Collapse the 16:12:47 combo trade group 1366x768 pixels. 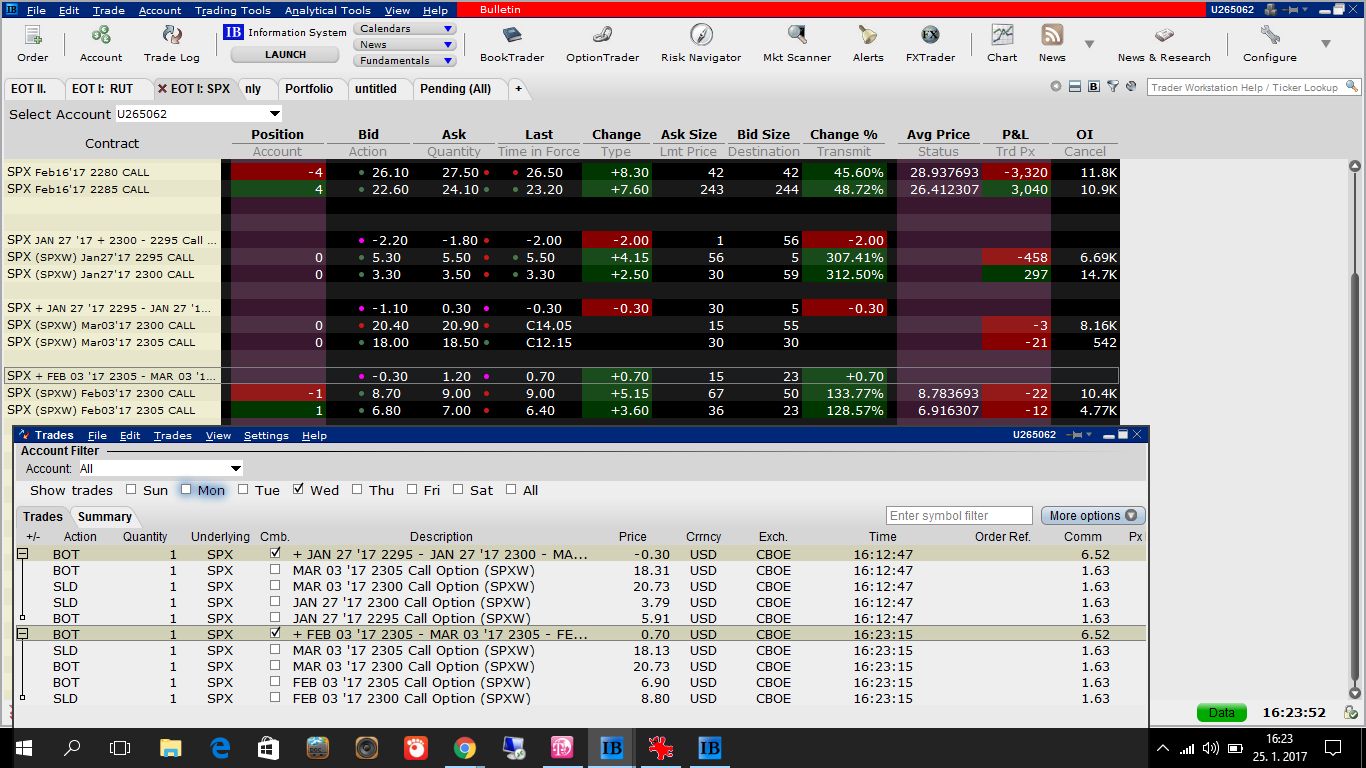coord(22,553)
